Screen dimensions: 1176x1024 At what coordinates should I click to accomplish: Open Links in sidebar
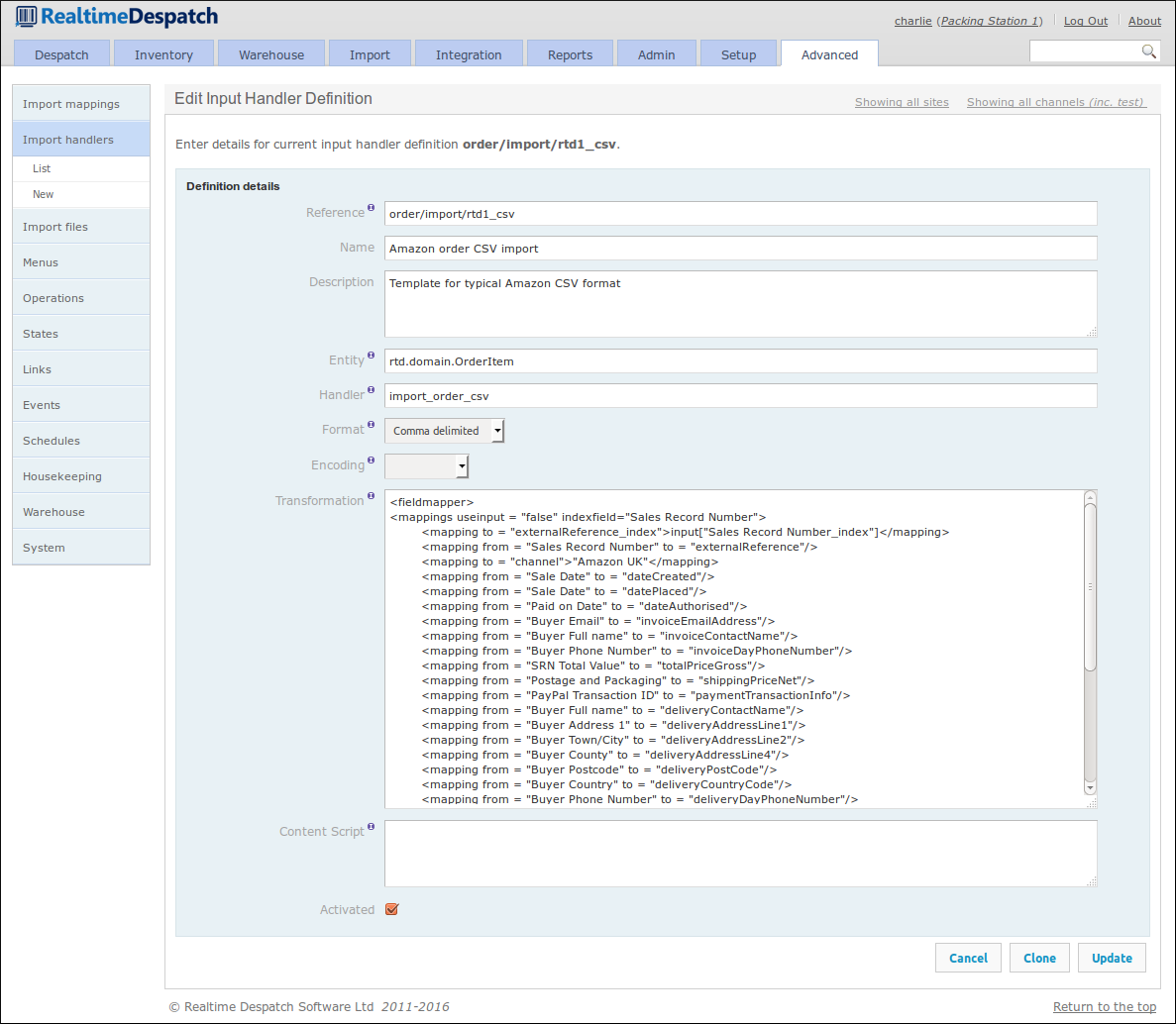tap(81, 368)
